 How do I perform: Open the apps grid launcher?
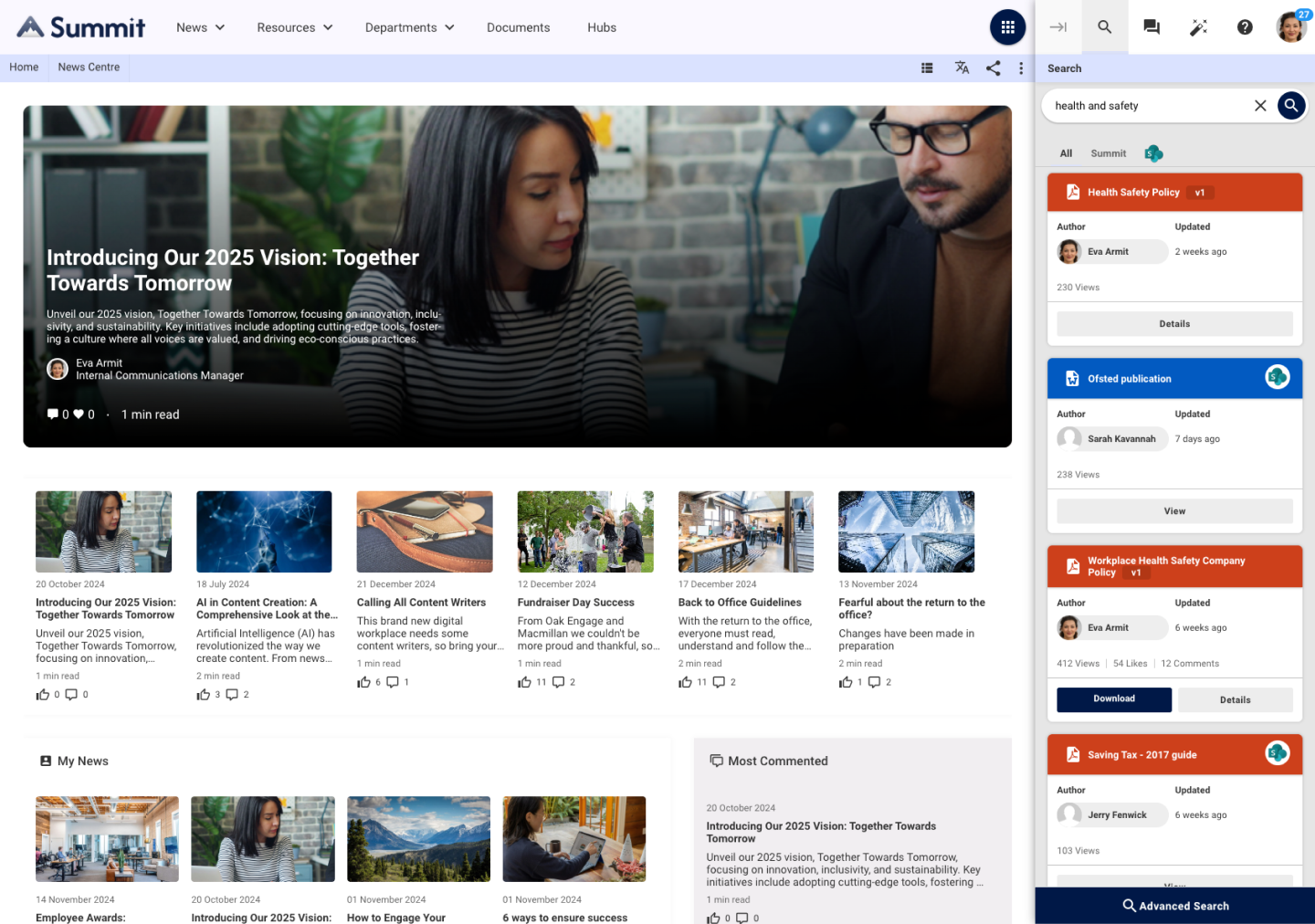coord(1007,26)
